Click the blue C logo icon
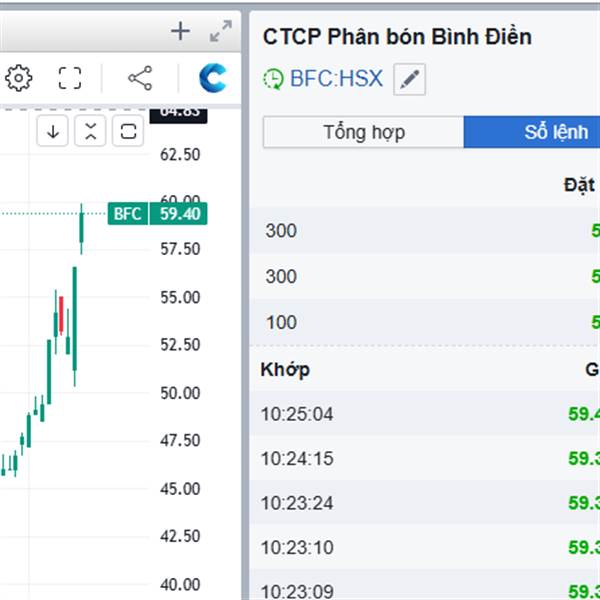Screen dimensions: 600x600 tap(212, 78)
